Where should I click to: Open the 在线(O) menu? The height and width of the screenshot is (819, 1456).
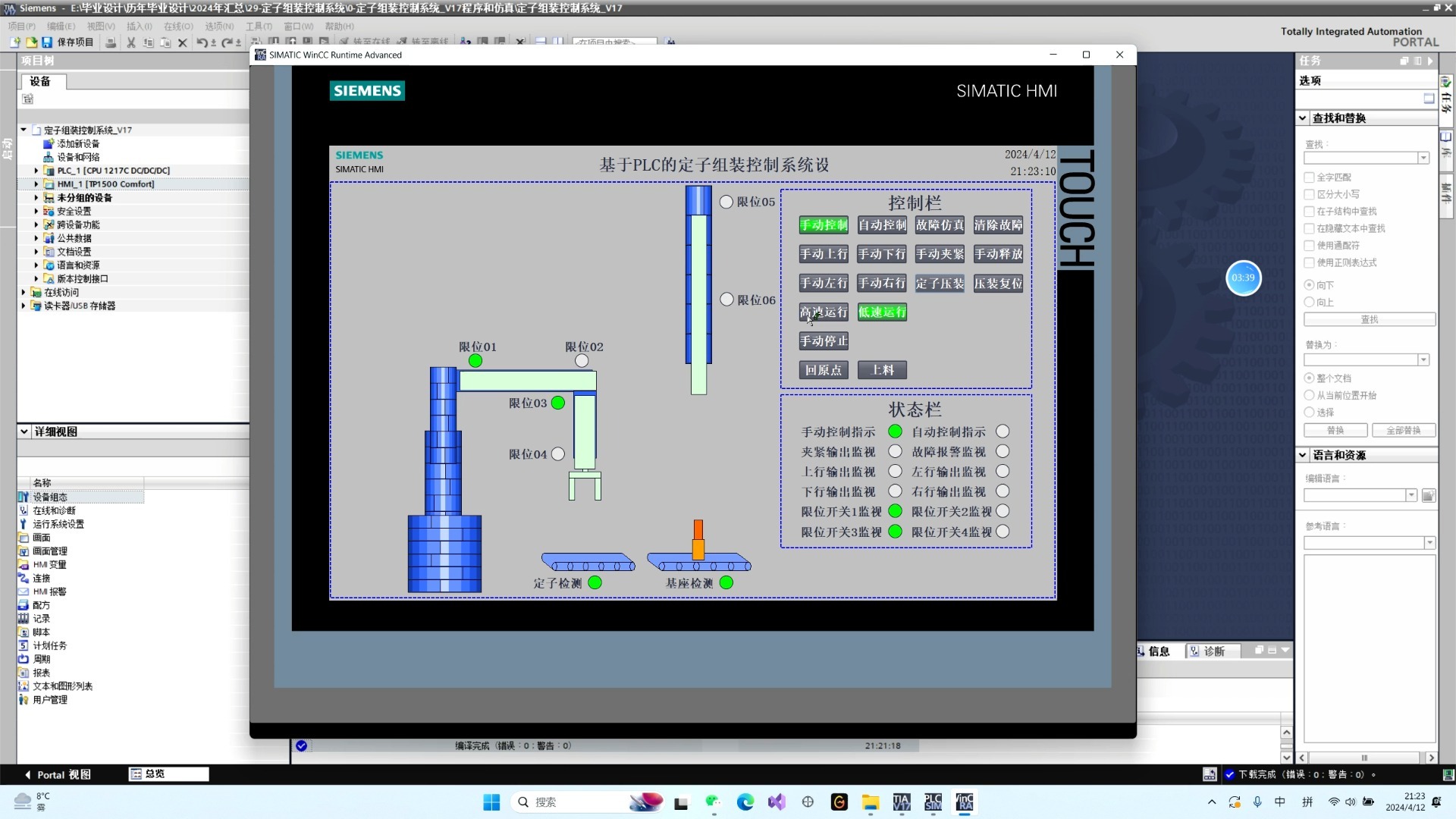pos(178,26)
